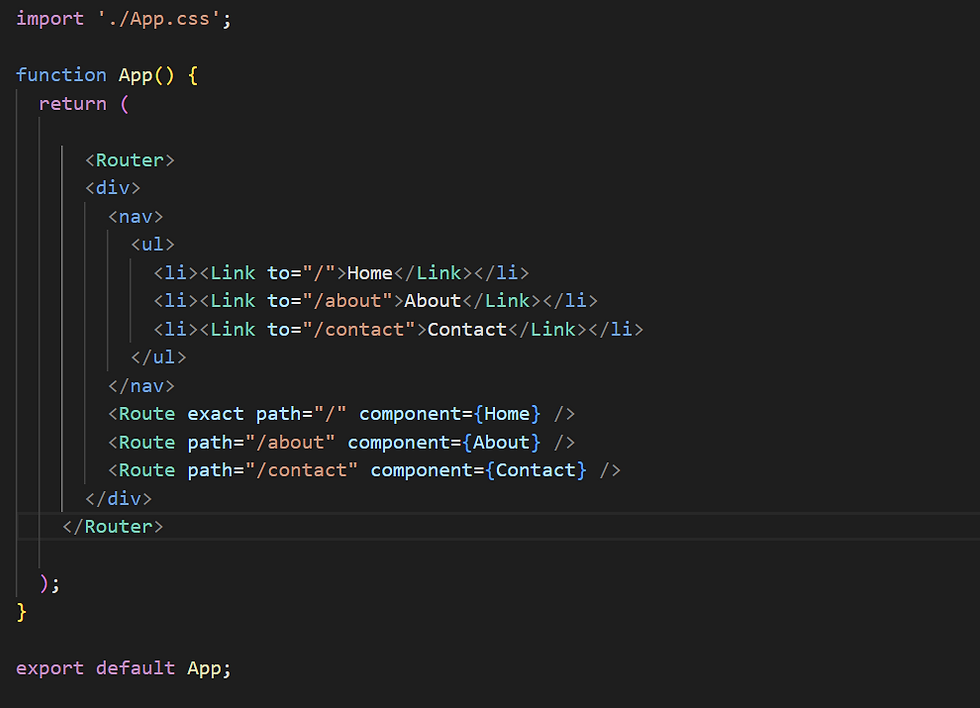This screenshot has width=980, height=708.
Task: Click the Route path="/about" line
Action: (341, 442)
